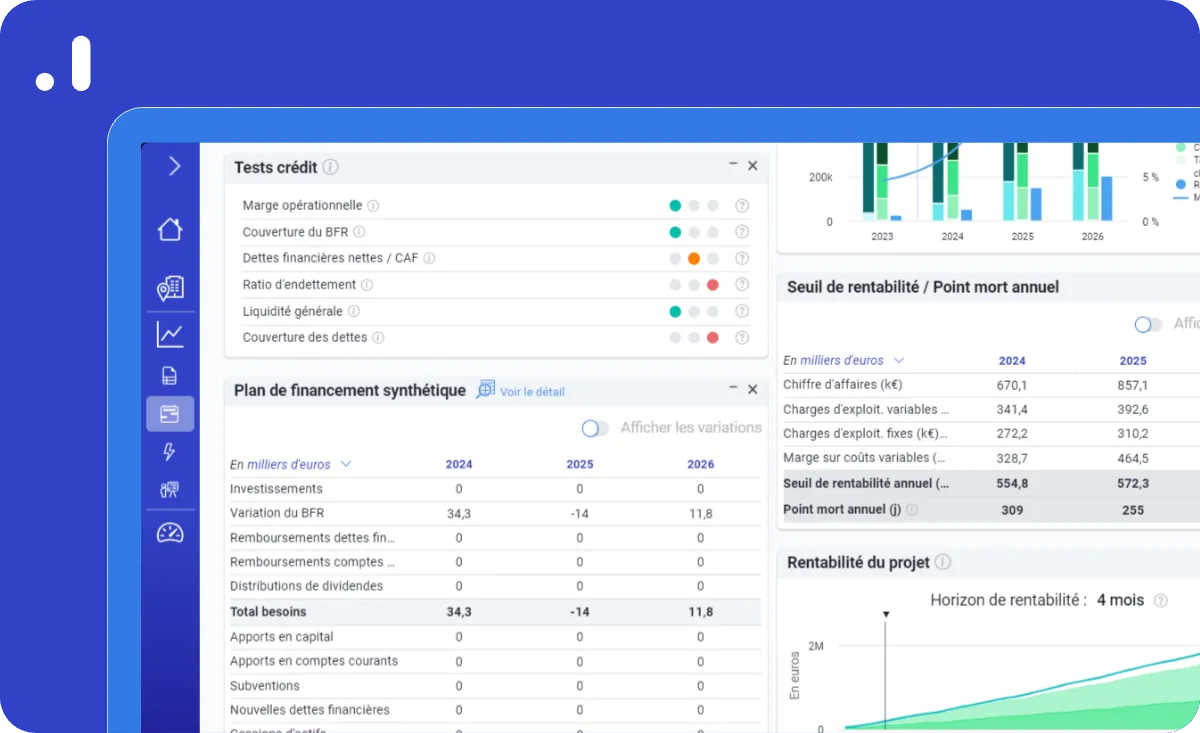The width and height of the screenshot is (1200, 733).
Task: Open help question mark for Liquidité générale row
Action: (x=742, y=311)
